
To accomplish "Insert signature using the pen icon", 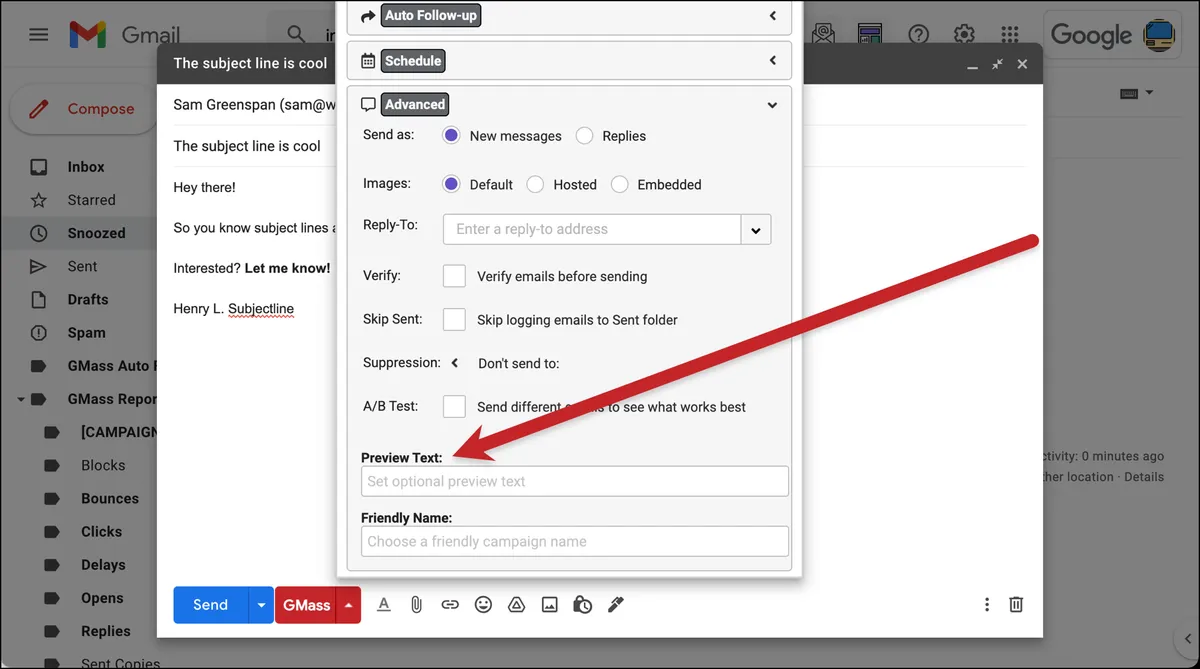I will point(616,604).
